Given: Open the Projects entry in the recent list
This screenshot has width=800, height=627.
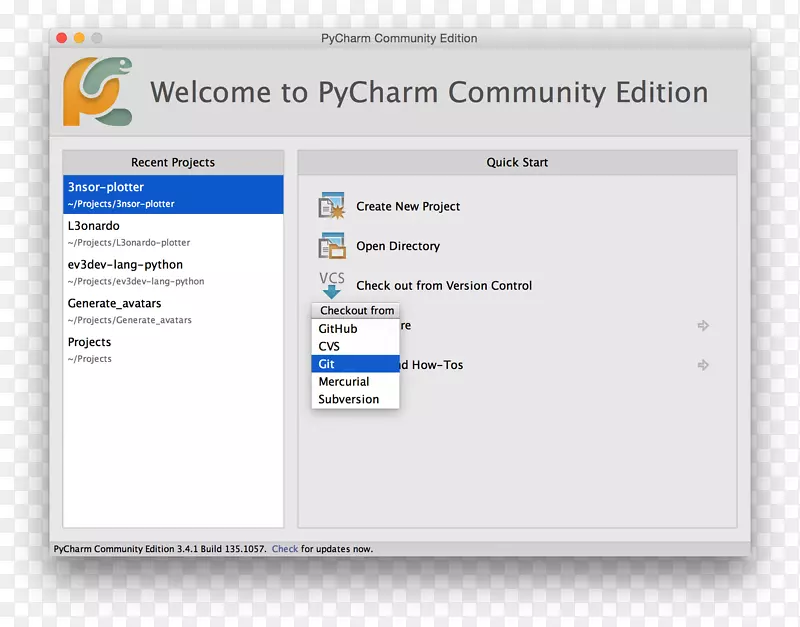Looking at the screenshot, I should (173, 349).
